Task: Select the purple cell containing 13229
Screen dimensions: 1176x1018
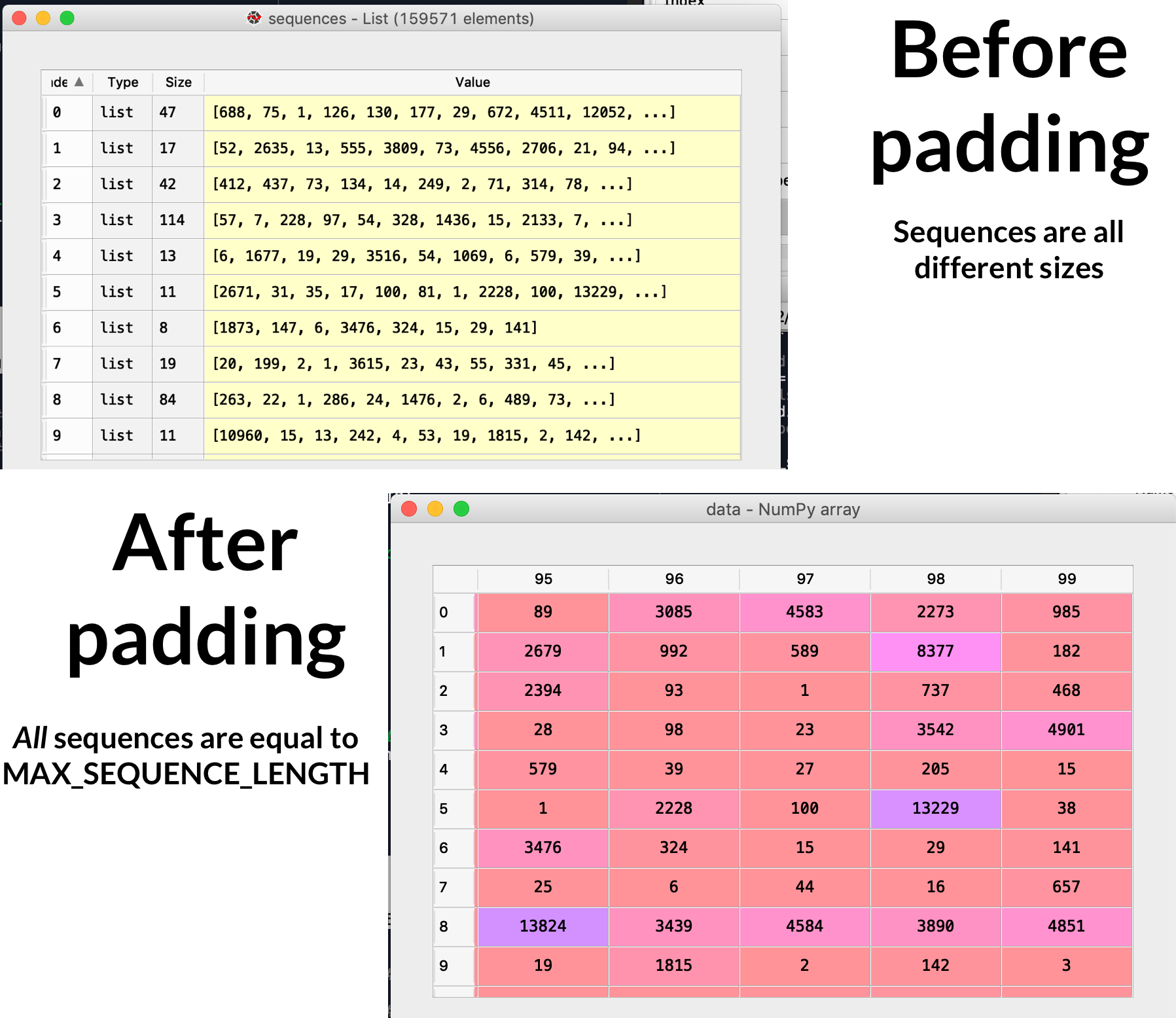Action: click(x=935, y=809)
